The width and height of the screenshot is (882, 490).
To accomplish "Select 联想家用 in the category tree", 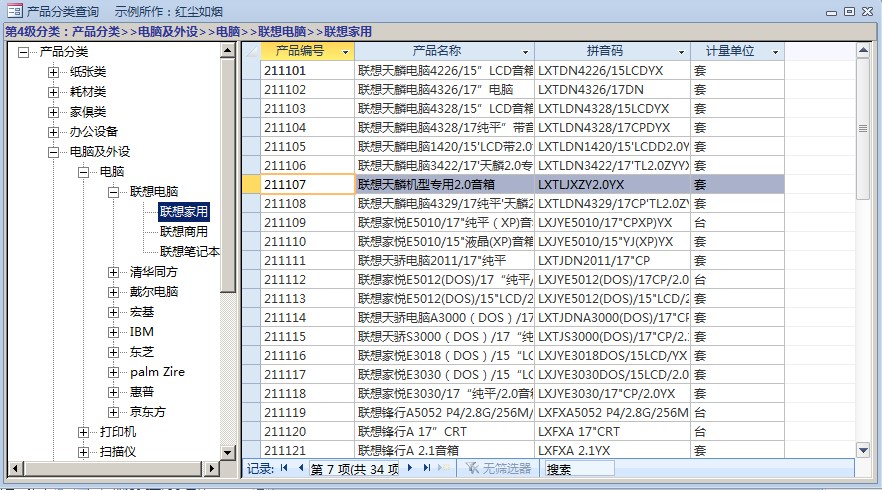I will click(x=184, y=212).
